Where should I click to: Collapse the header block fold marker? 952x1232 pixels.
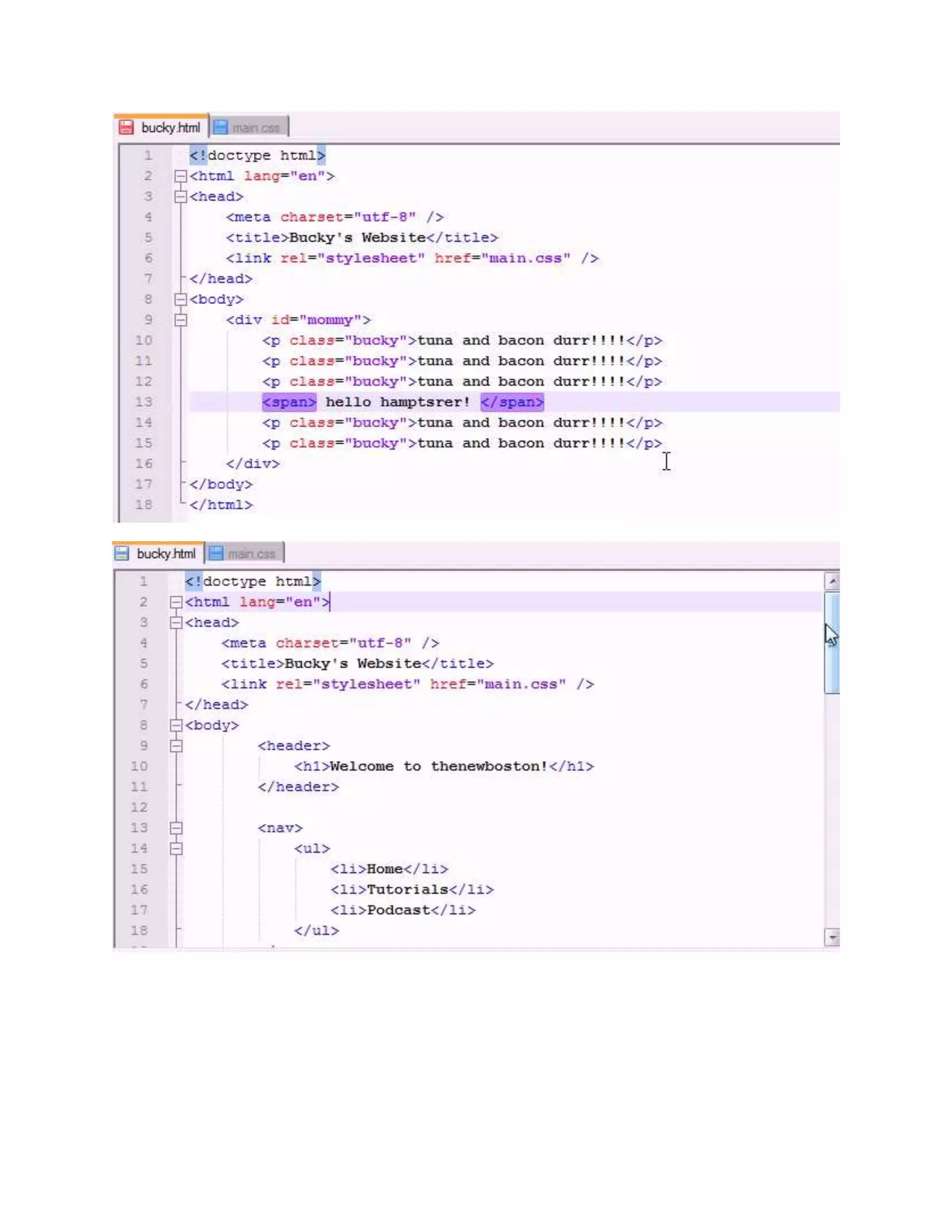tap(176, 746)
